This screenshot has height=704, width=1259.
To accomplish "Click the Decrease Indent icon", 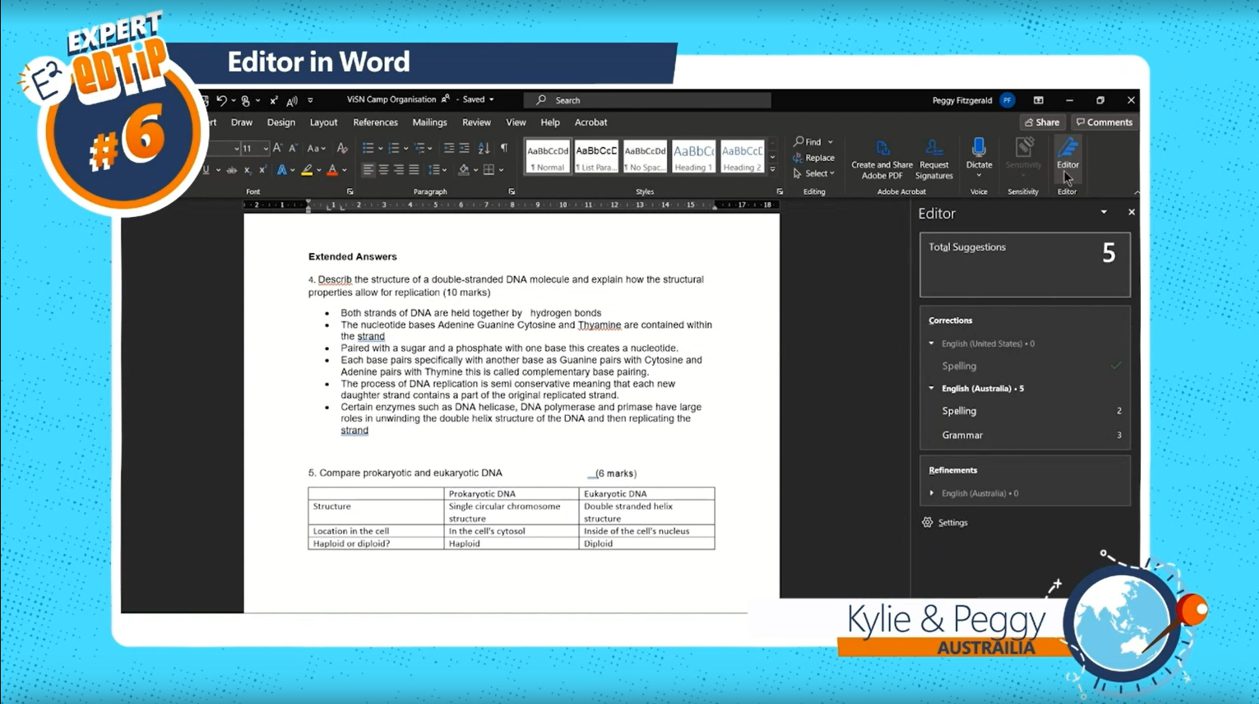I will point(449,148).
